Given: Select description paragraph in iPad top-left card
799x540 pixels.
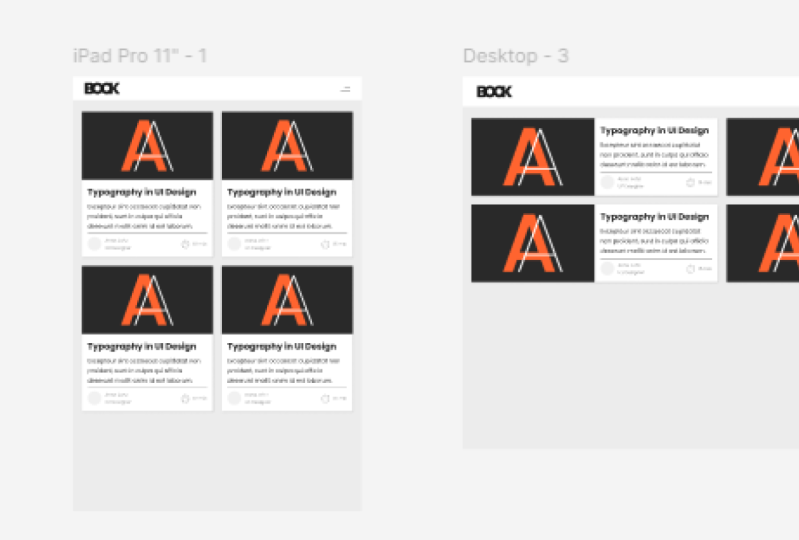Looking at the screenshot, I should [144, 216].
